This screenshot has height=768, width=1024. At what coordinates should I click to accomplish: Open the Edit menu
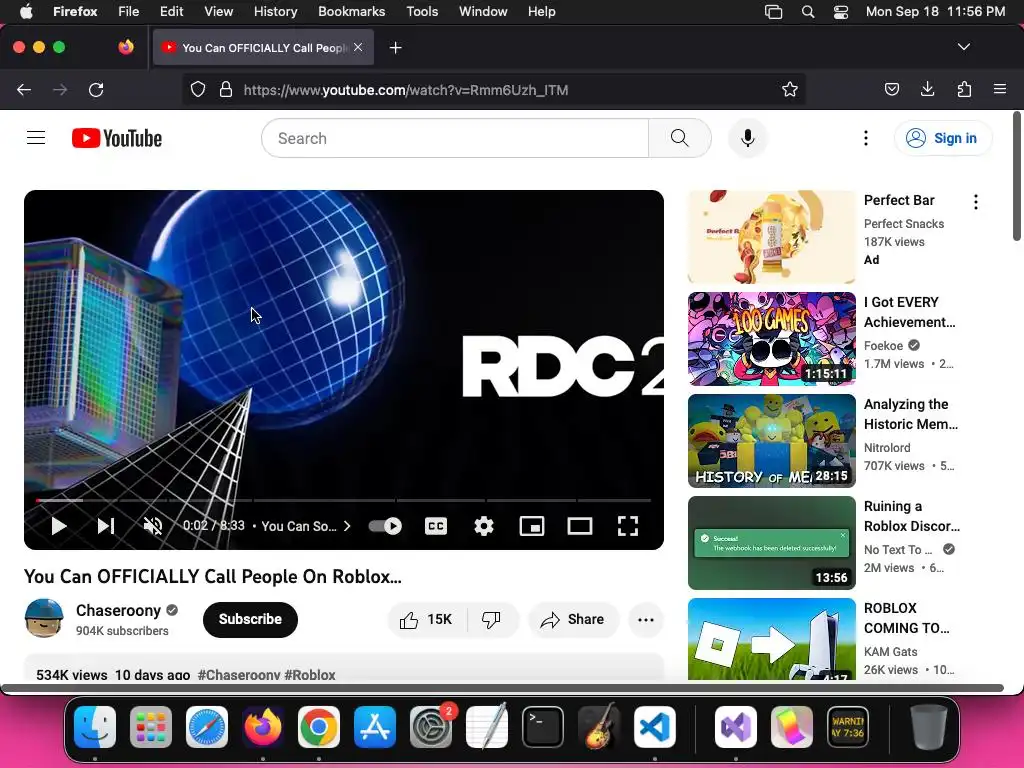click(x=171, y=11)
